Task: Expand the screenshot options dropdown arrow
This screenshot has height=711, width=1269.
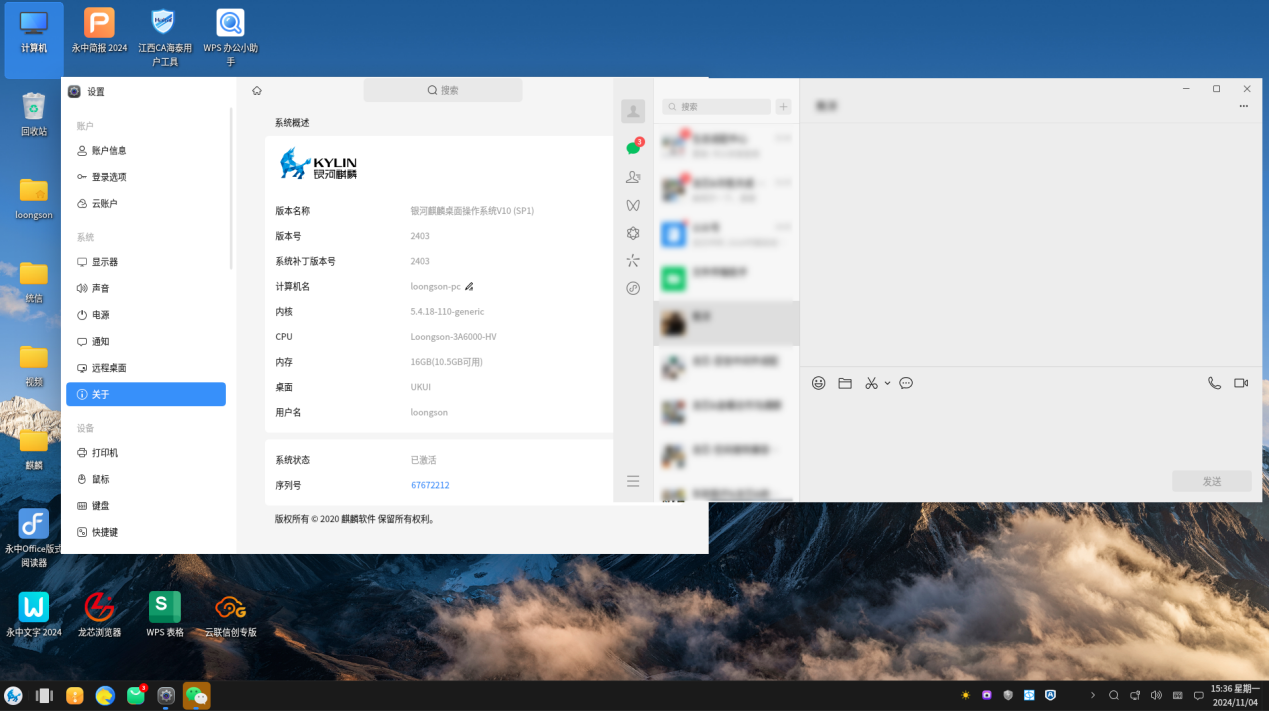Action: [x=887, y=384]
